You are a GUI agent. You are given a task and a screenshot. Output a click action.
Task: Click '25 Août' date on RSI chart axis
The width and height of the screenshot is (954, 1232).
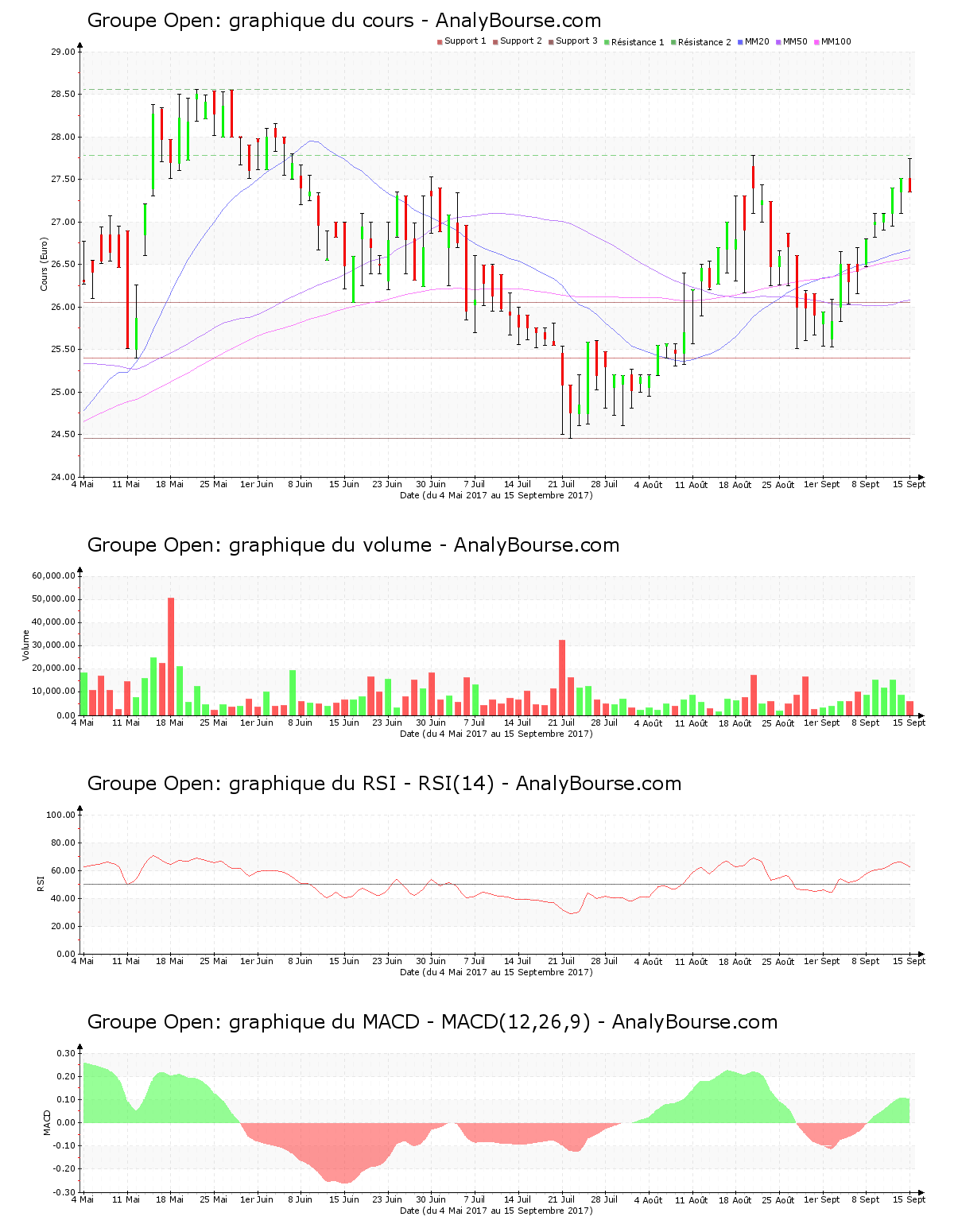pos(779,961)
